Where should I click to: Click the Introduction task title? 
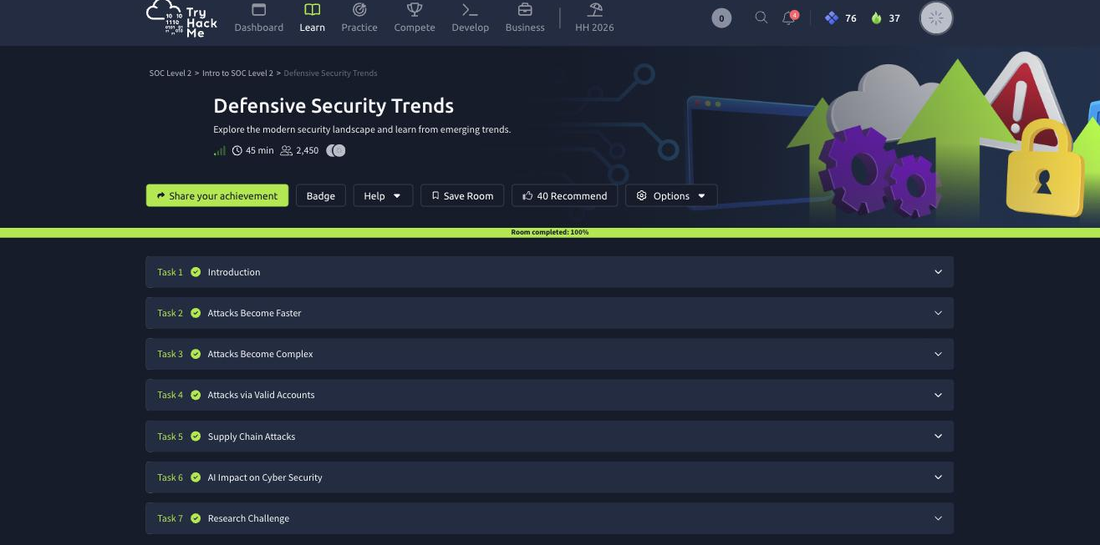[x=234, y=272]
